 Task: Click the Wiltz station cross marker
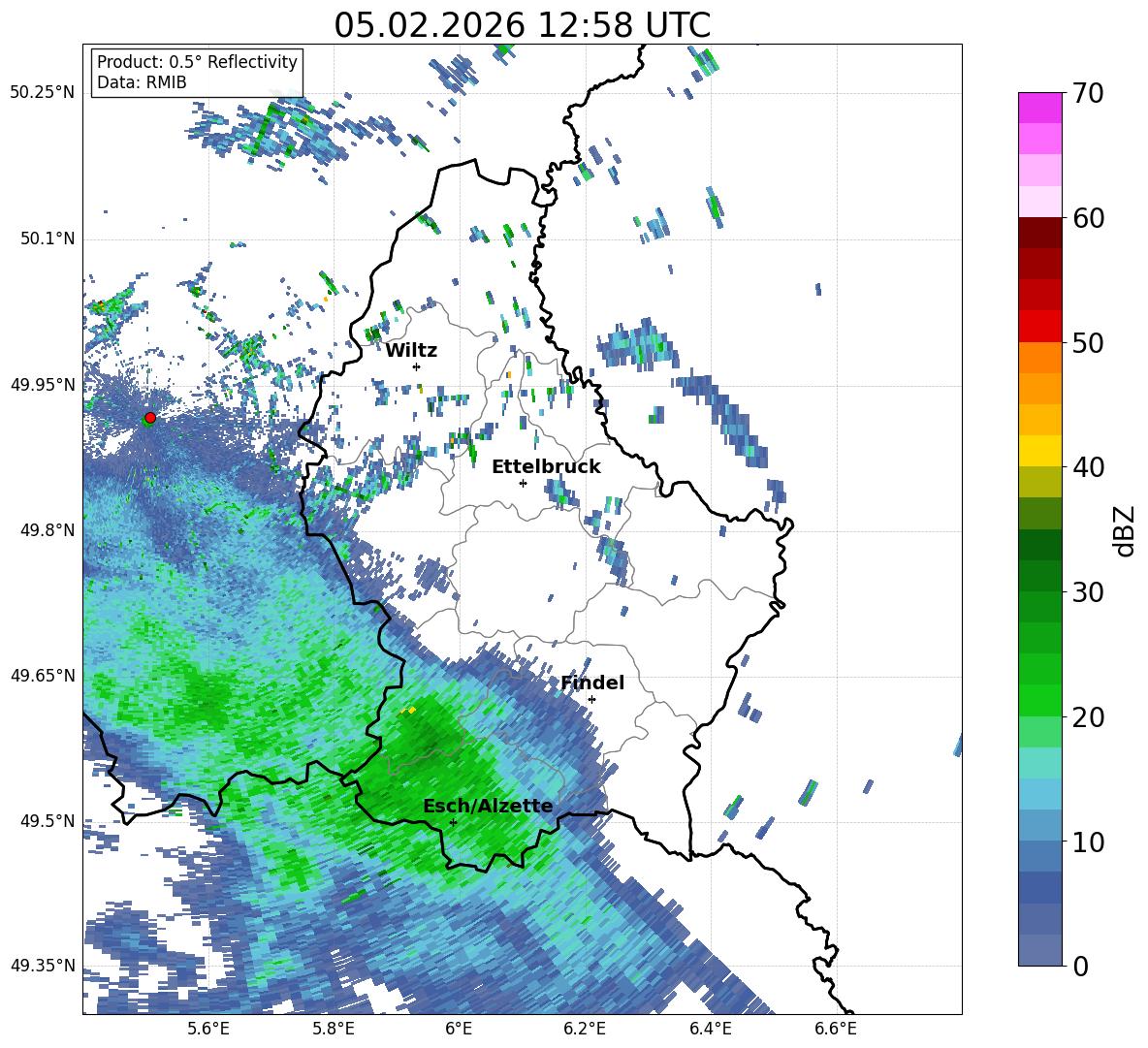tap(417, 366)
